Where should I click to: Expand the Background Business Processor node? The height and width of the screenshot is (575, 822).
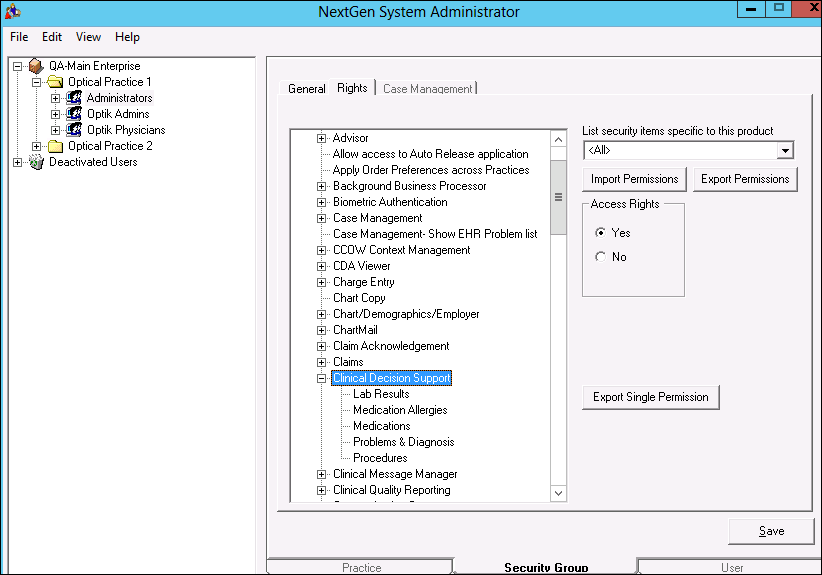pos(321,187)
